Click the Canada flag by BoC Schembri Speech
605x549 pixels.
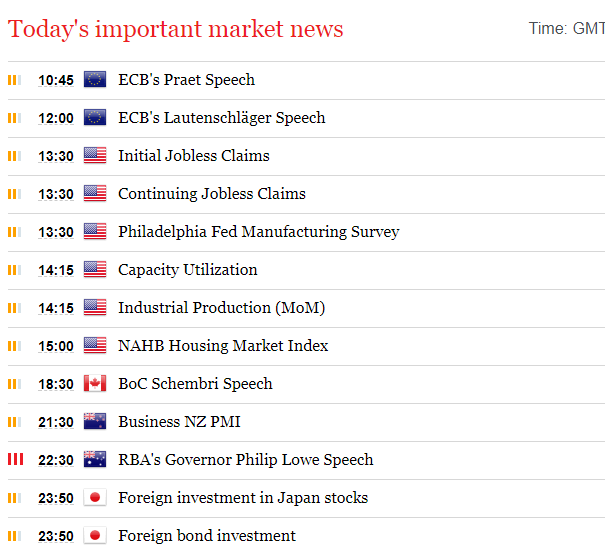(95, 383)
